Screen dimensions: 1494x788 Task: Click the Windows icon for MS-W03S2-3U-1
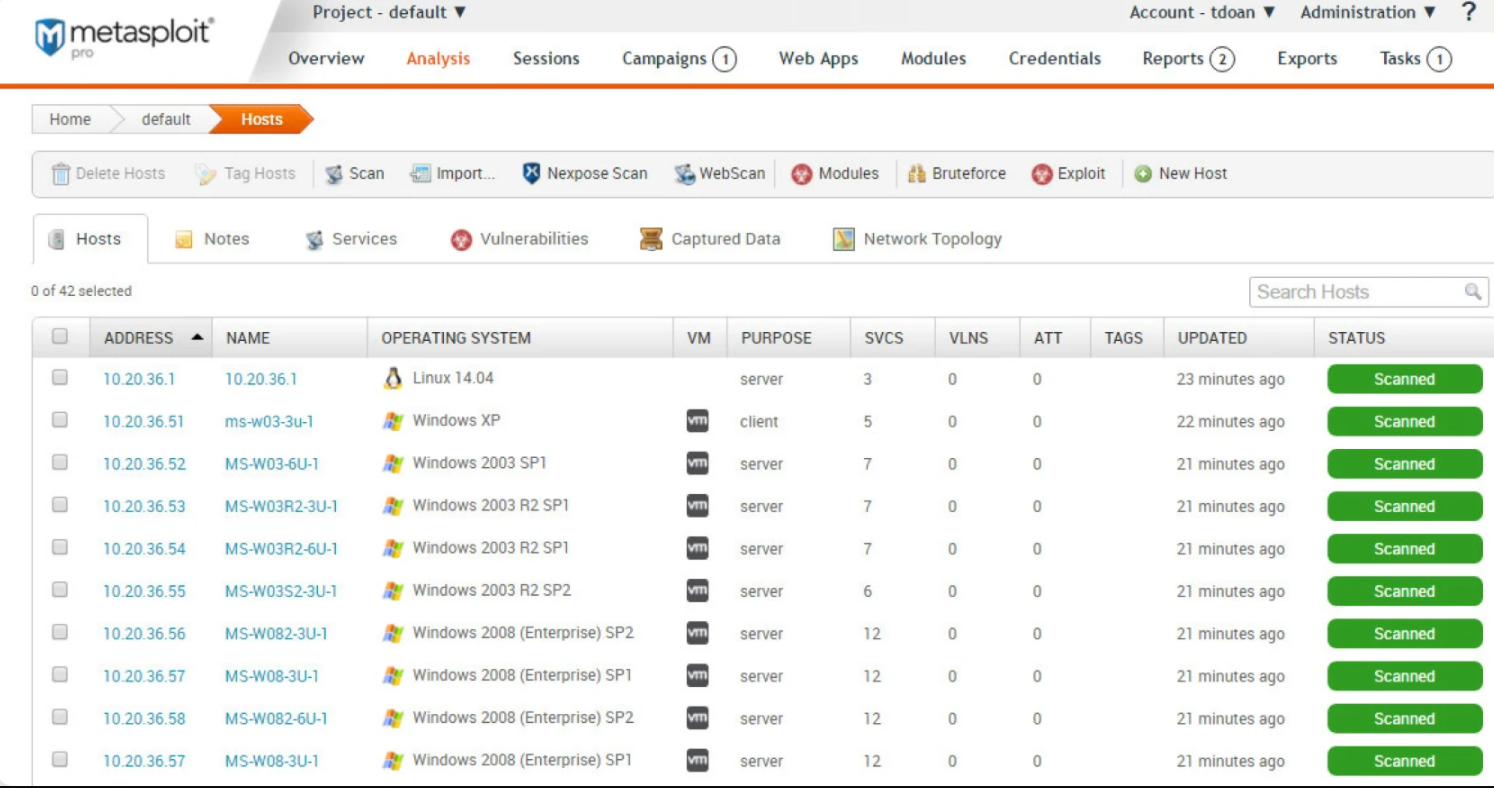point(393,591)
